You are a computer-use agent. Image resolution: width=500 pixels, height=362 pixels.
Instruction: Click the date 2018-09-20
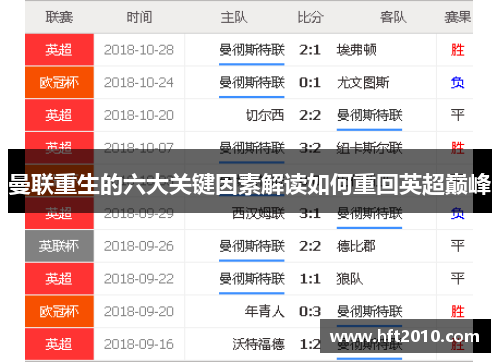pyautogui.click(x=139, y=312)
